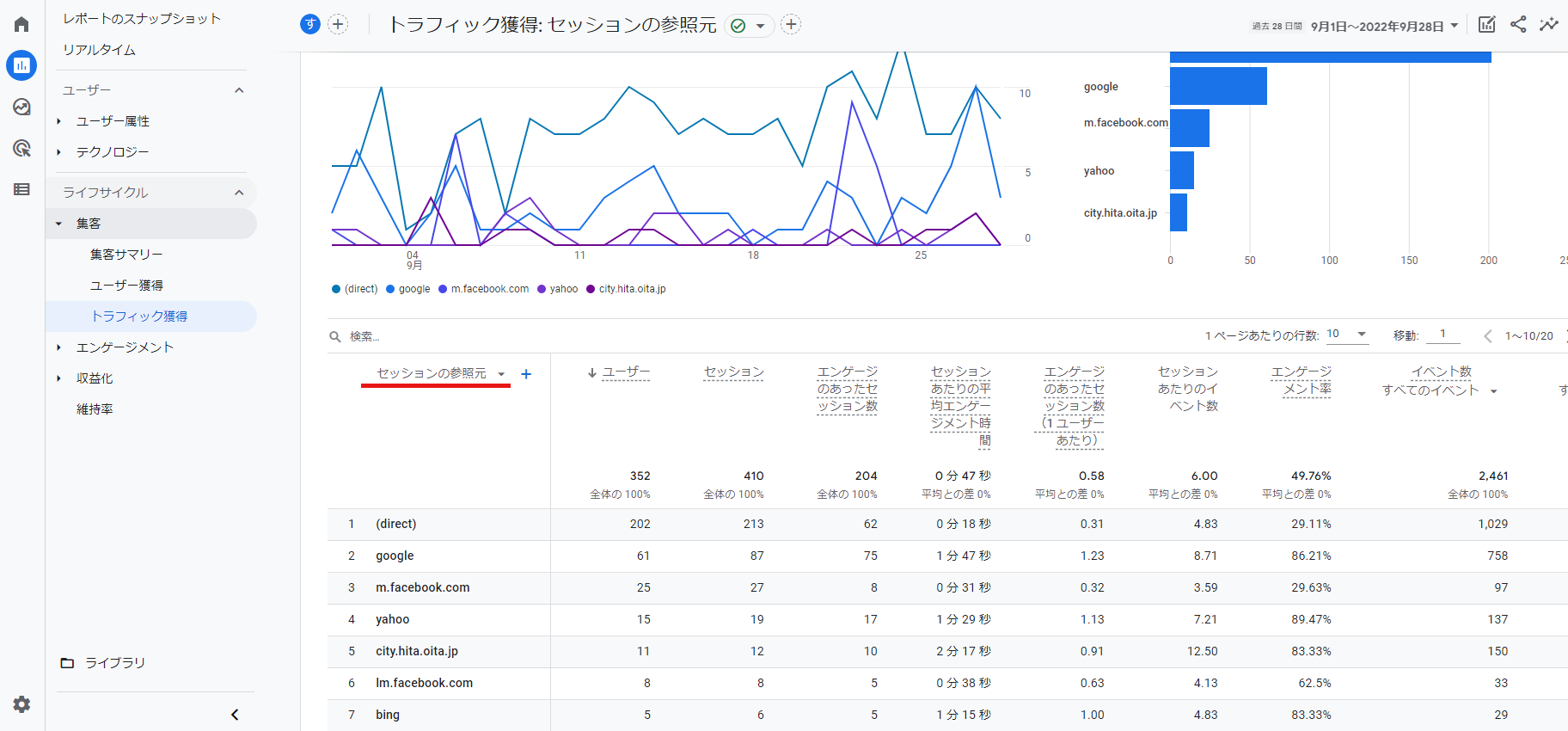
Task: Click the Home icon in left rail
Action: 21,24
